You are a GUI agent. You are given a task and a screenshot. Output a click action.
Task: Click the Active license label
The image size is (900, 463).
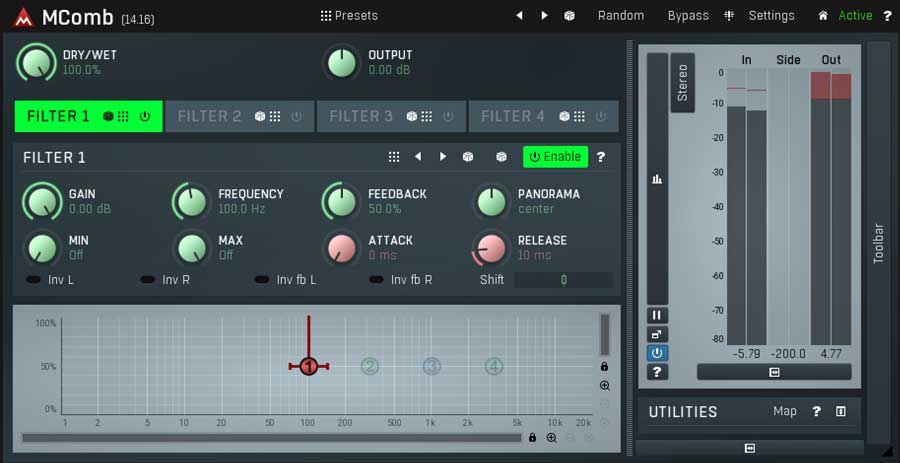[855, 15]
